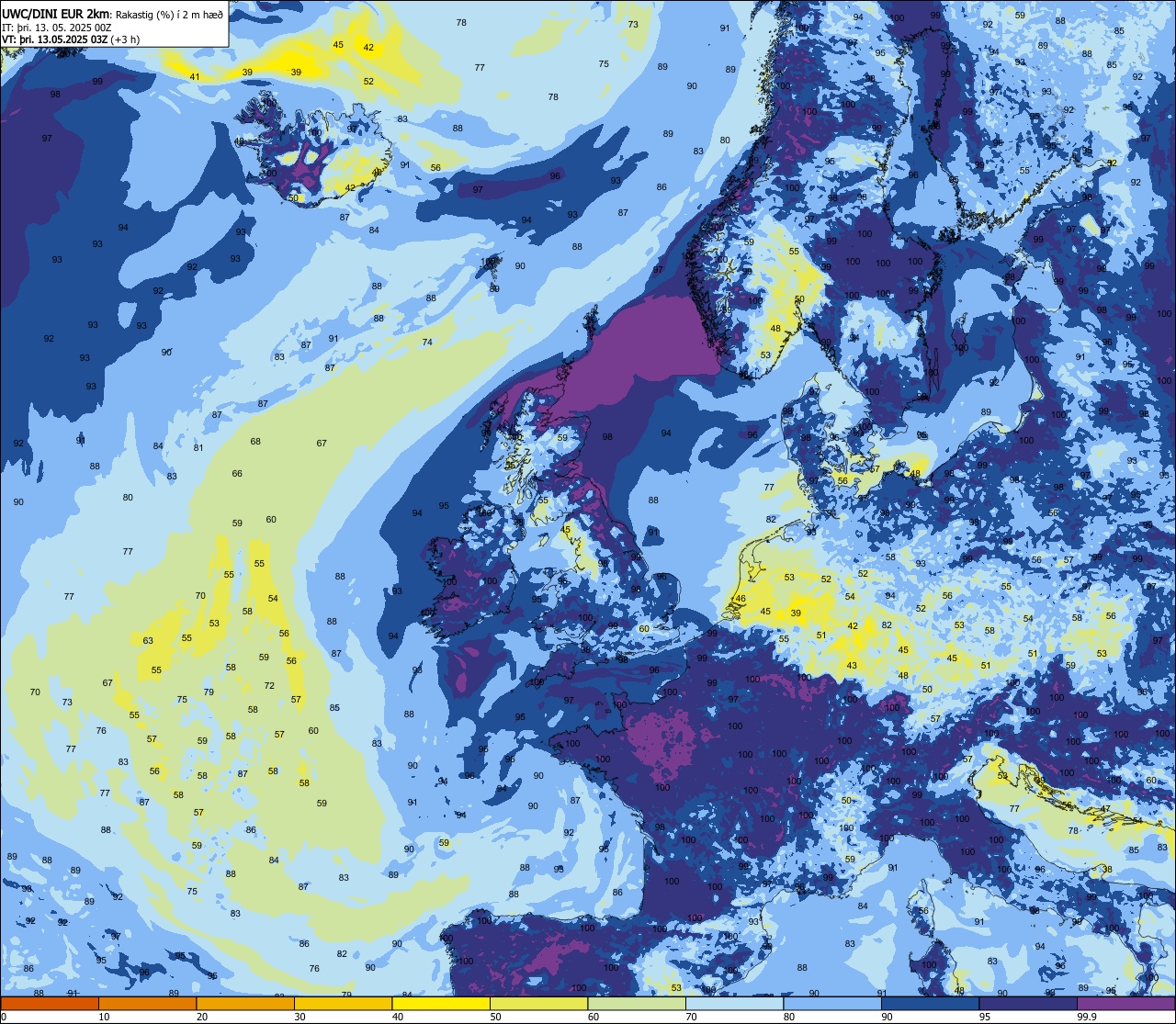Click the "VT: þri. 13.05.2025 03Z" line
Image resolution: width=1176 pixels, height=1024 pixels.
click(57, 39)
